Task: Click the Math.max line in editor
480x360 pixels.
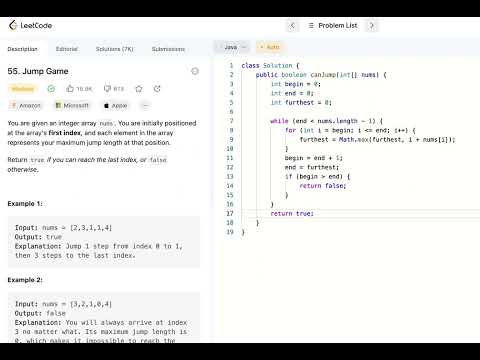Action: click(x=377, y=139)
